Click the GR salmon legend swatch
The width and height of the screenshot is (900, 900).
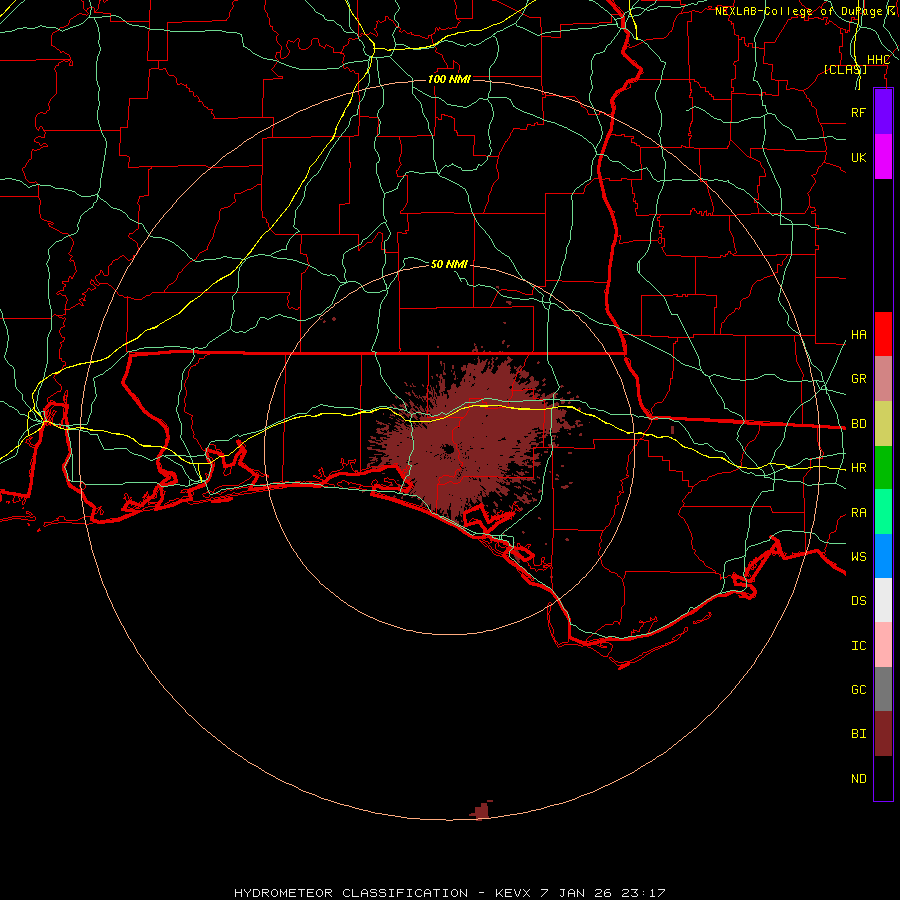883,379
